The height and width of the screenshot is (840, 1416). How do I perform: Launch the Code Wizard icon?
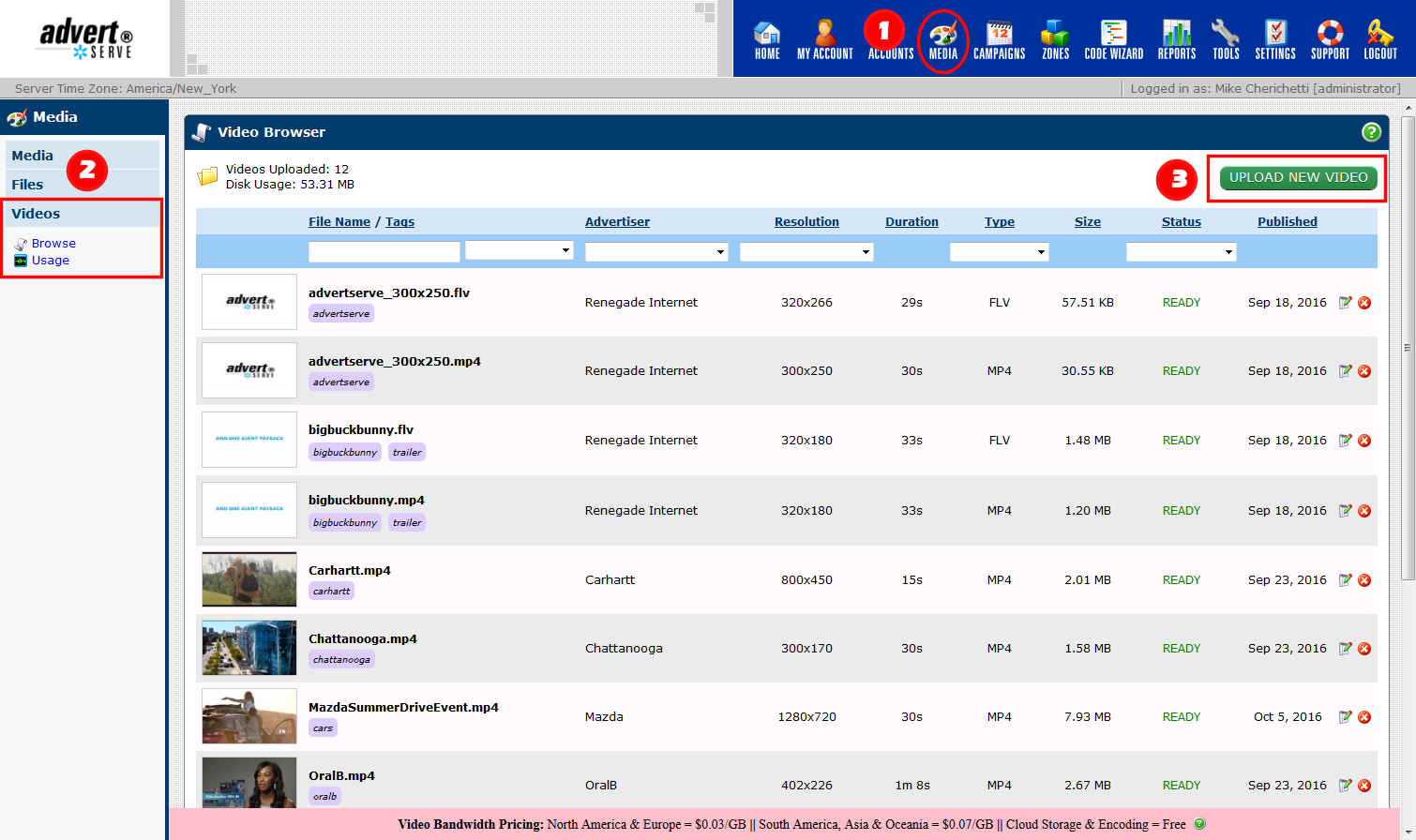pyautogui.click(x=1114, y=40)
